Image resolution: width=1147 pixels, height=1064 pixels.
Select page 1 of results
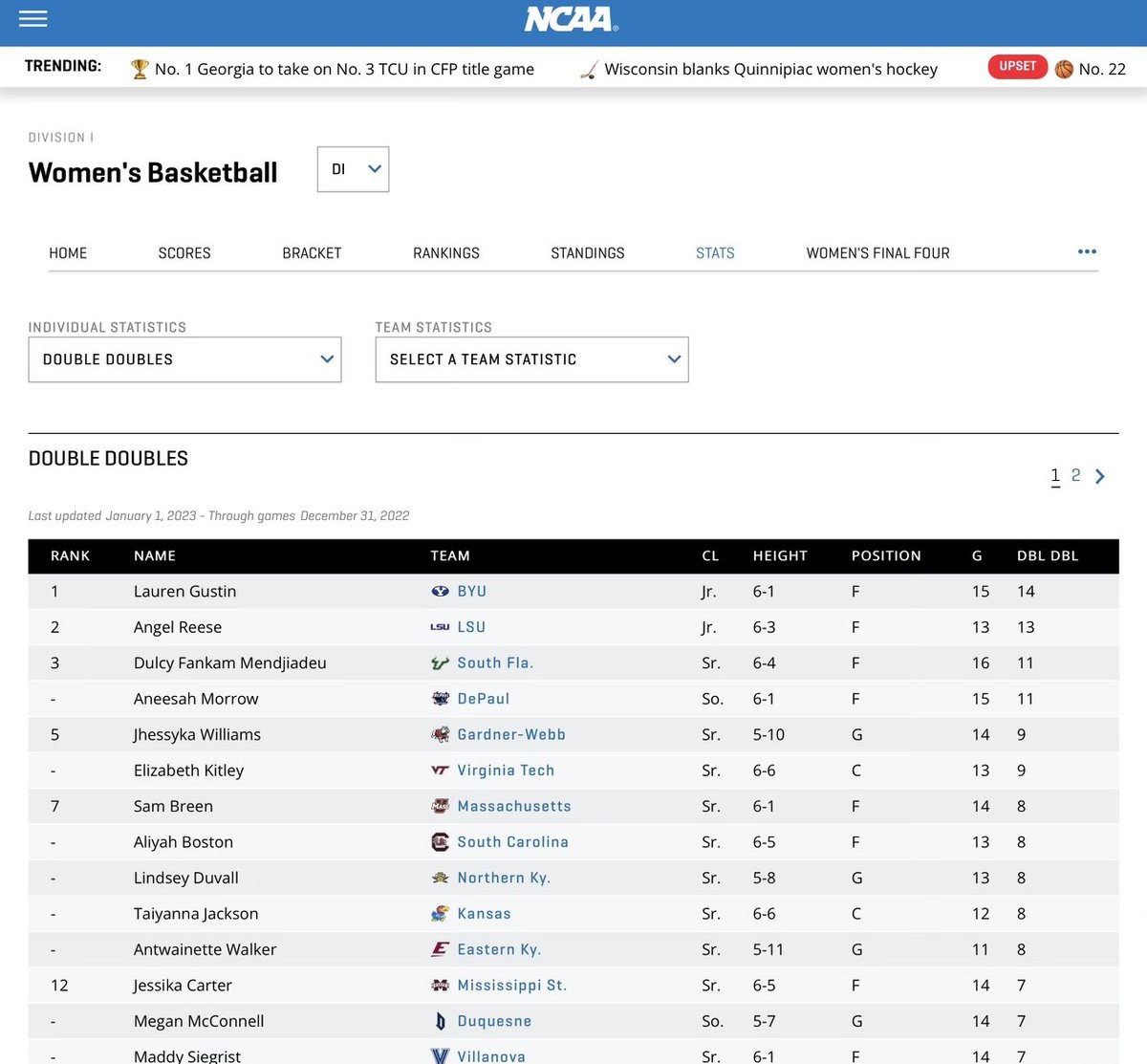pyautogui.click(x=1055, y=475)
